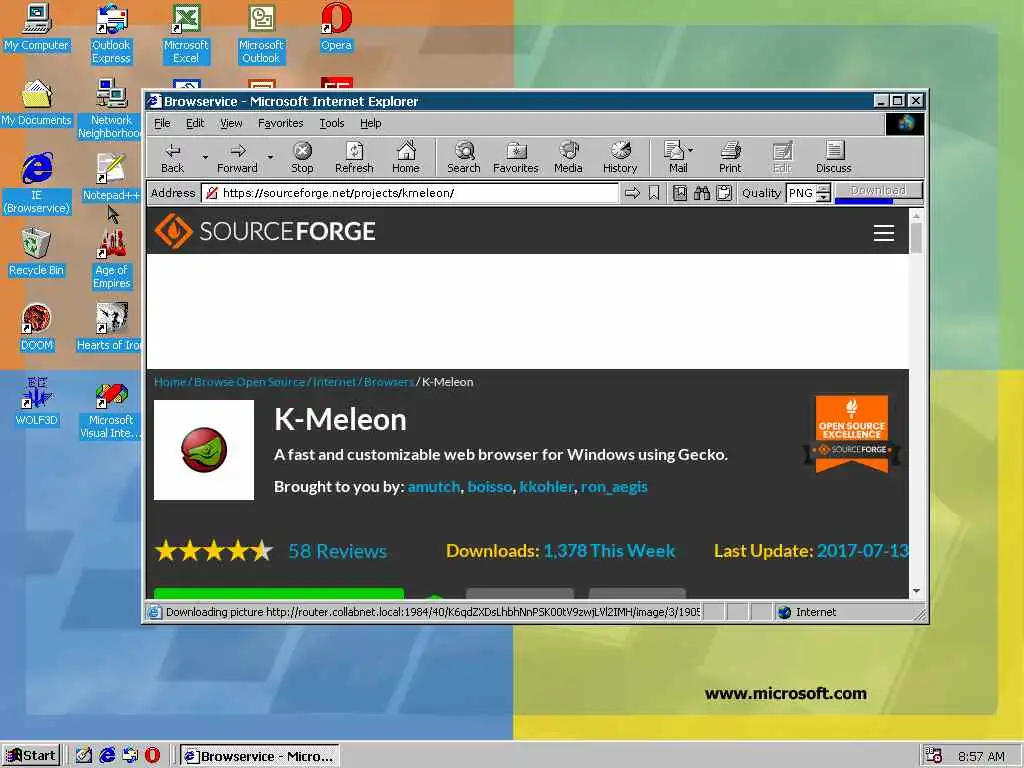Screen dimensions: 1024x768
Task: Click the Mail toolbar button
Action: [x=674, y=157]
